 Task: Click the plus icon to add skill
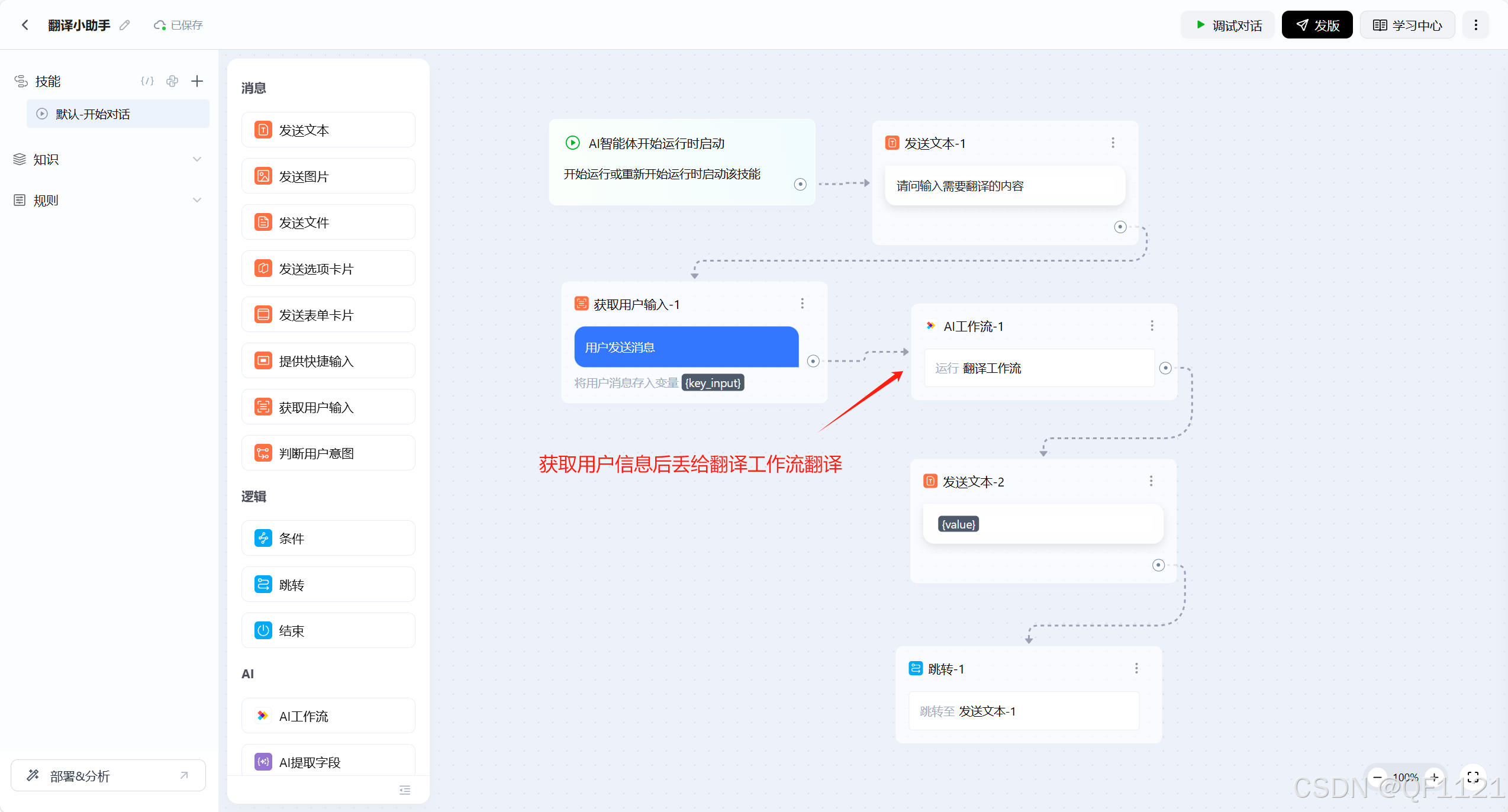click(x=197, y=81)
